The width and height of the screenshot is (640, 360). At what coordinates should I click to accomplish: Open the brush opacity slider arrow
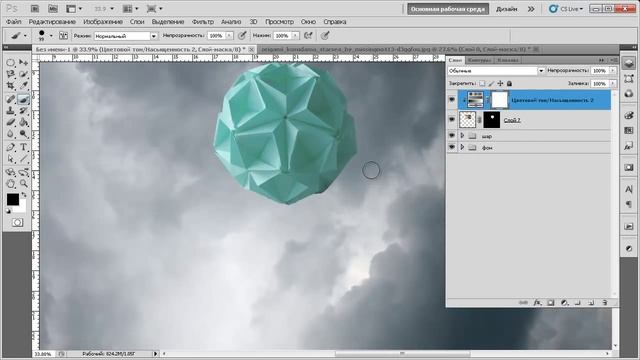pos(229,36)
